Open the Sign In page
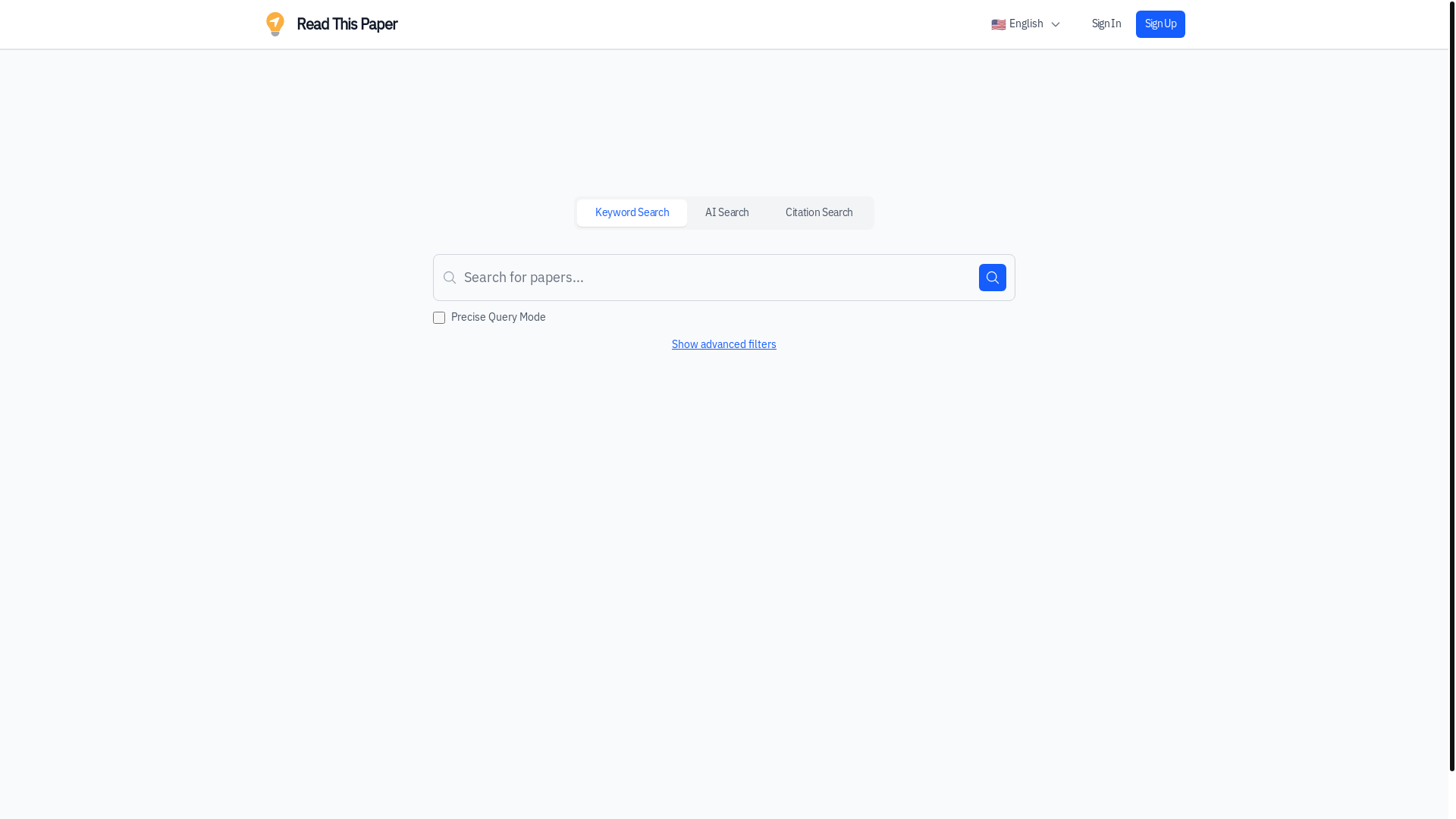Viewport: 1456px width, 819px height. click(1106, 24)
